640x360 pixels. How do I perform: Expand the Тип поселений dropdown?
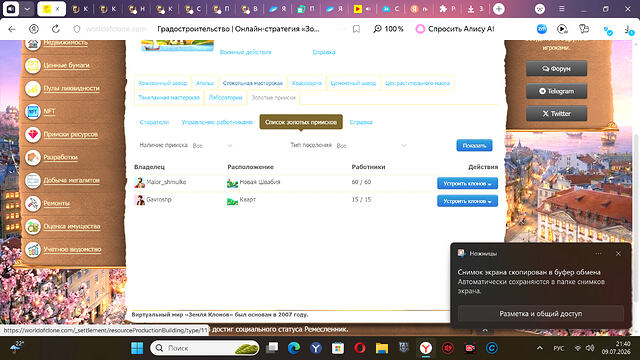(371, 146)
